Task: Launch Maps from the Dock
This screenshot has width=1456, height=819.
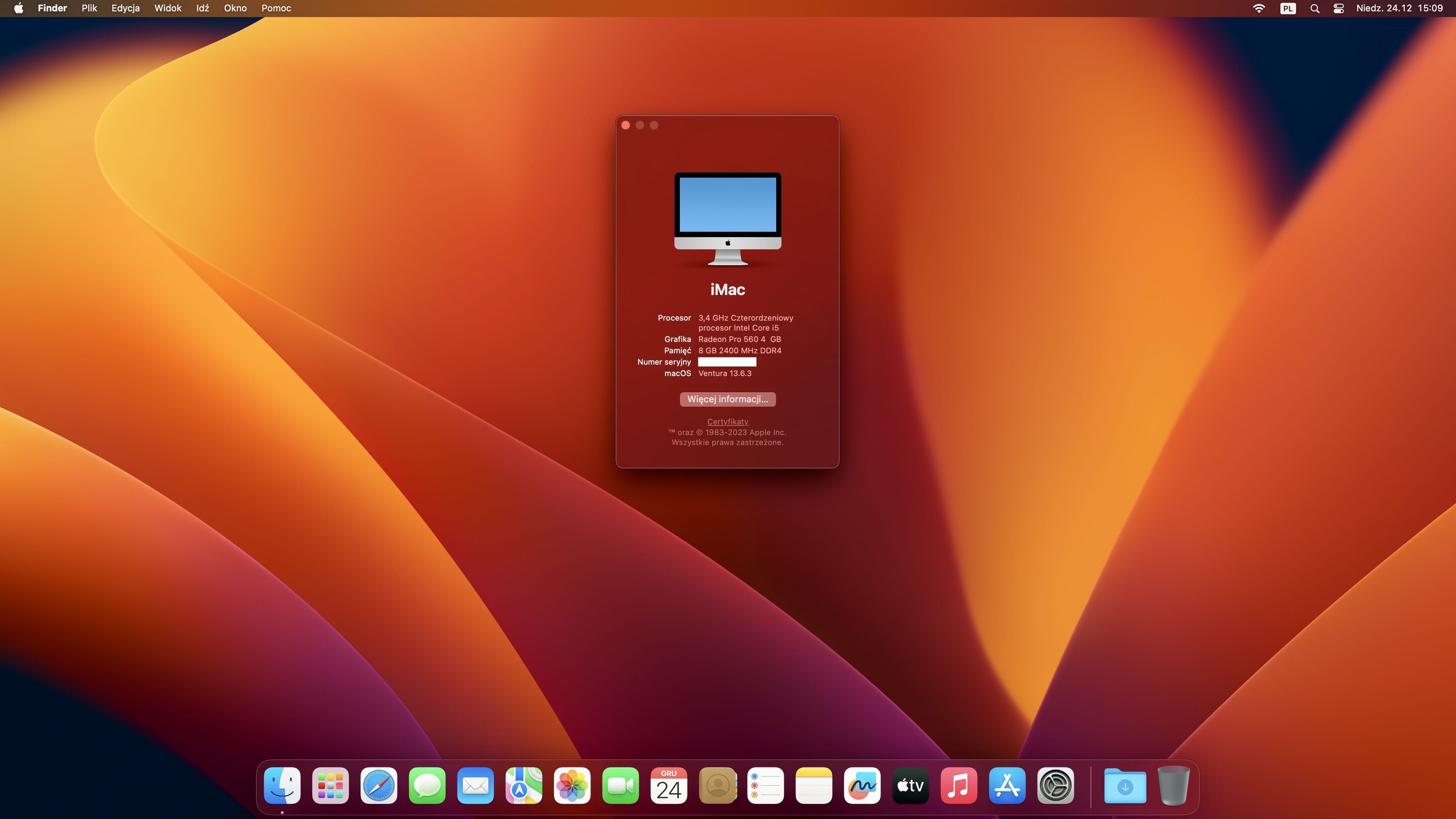Action: (524, 785)
